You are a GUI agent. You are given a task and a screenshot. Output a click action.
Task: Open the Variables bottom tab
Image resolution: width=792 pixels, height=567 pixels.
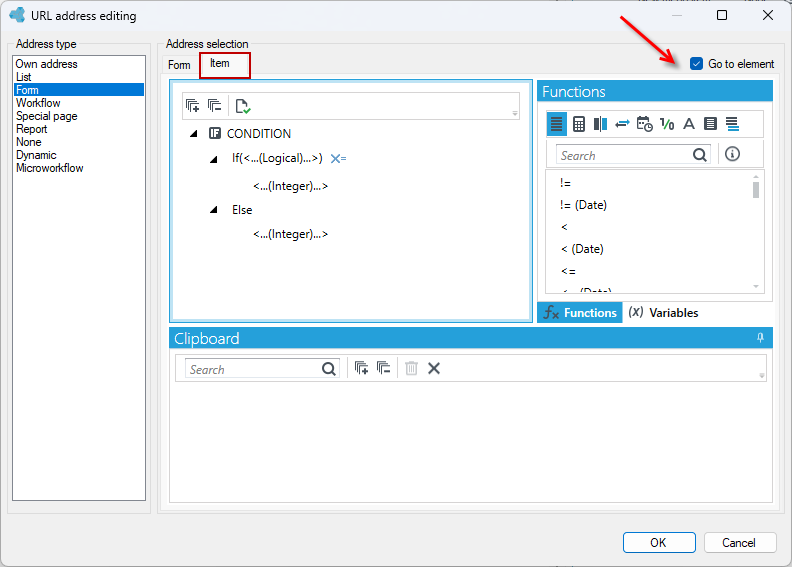(663, 313)
